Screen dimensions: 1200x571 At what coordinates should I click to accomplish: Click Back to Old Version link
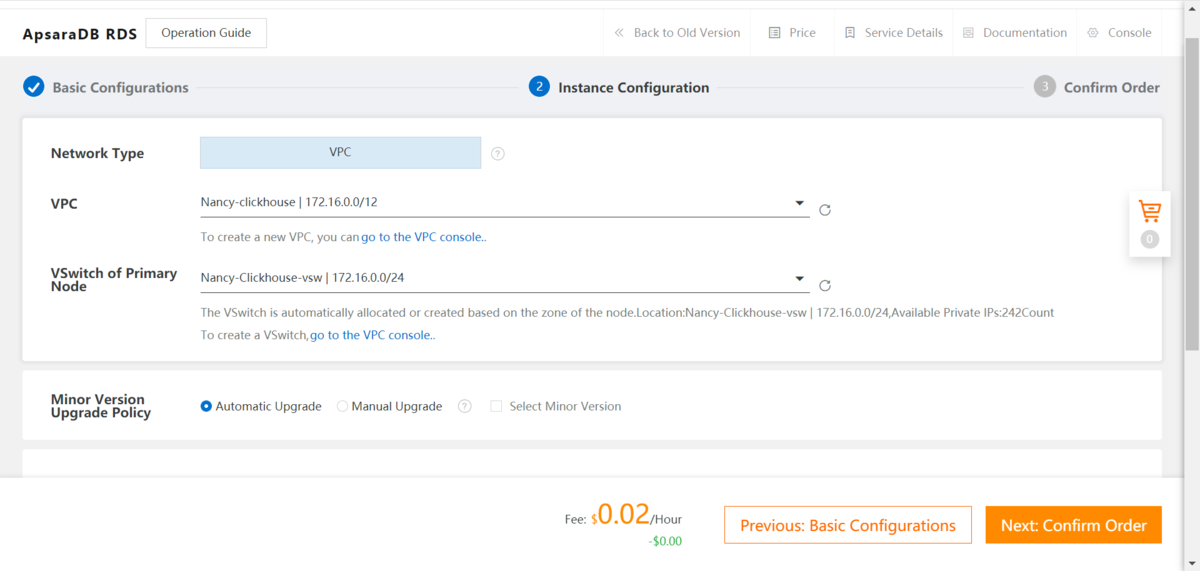pyautogui.click(x=687, y=33)
